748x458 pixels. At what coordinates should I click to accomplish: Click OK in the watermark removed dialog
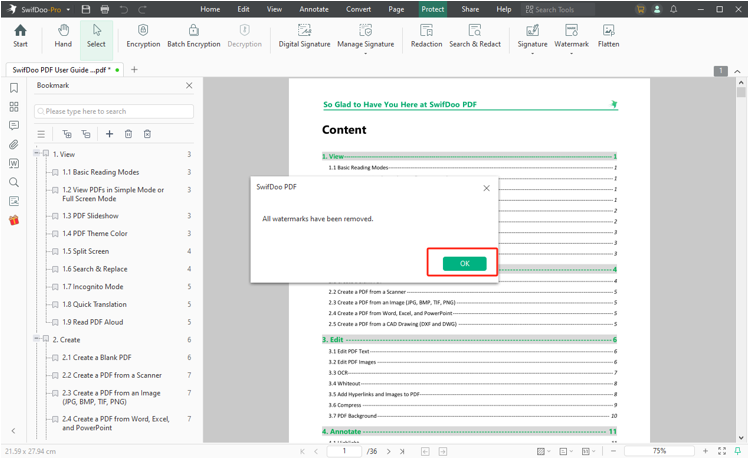click(464, 263)
